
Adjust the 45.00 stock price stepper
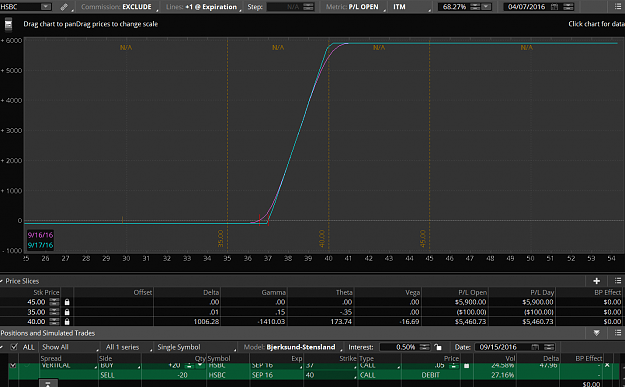[54, 302]
